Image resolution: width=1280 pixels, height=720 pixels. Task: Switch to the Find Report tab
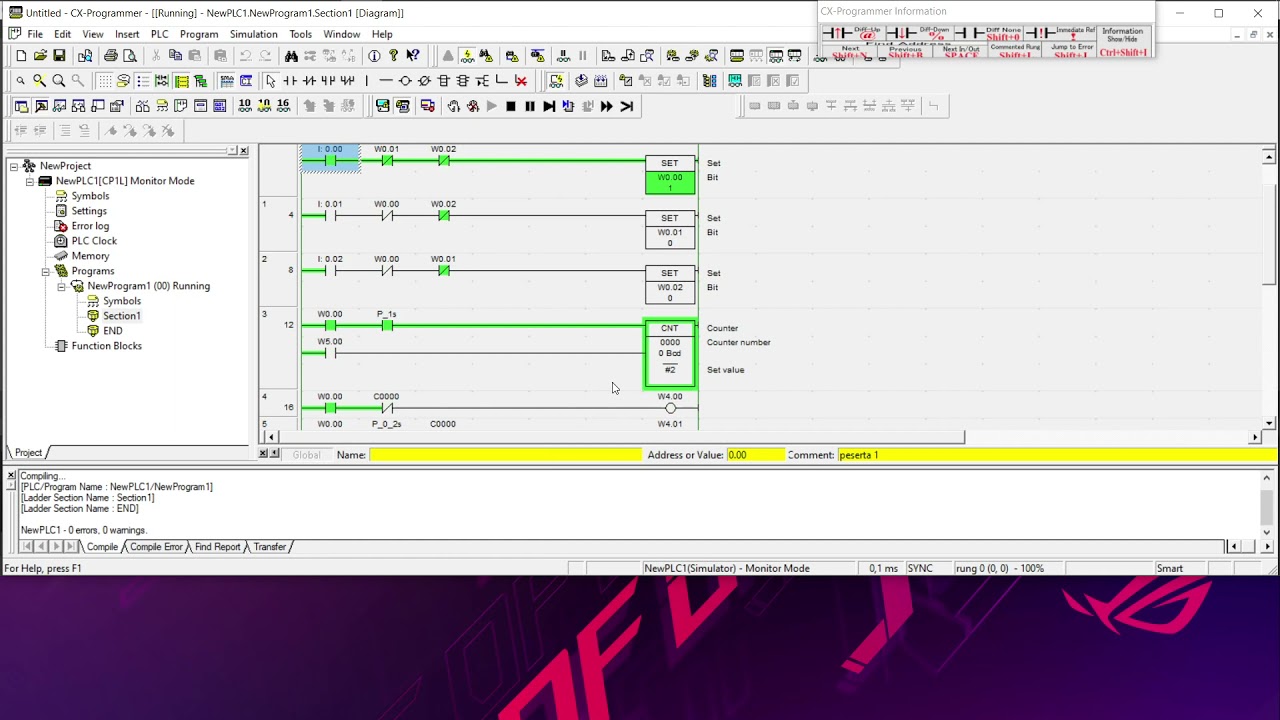217,547
